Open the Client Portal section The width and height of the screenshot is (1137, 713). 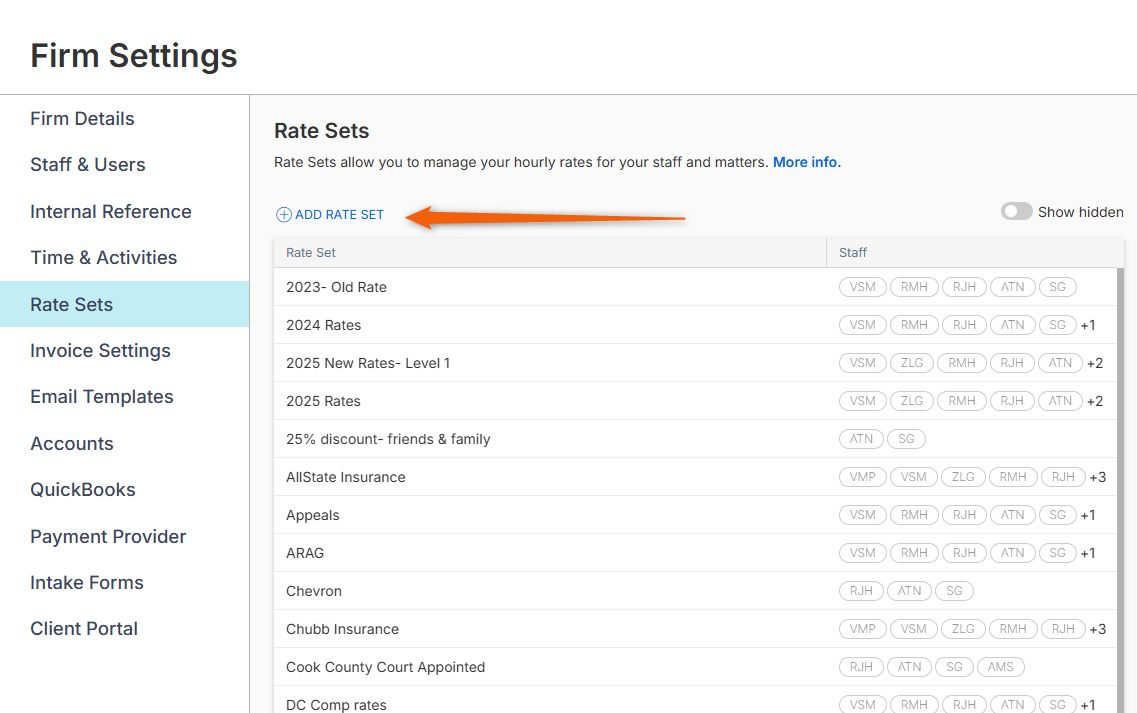click(84, 629)
